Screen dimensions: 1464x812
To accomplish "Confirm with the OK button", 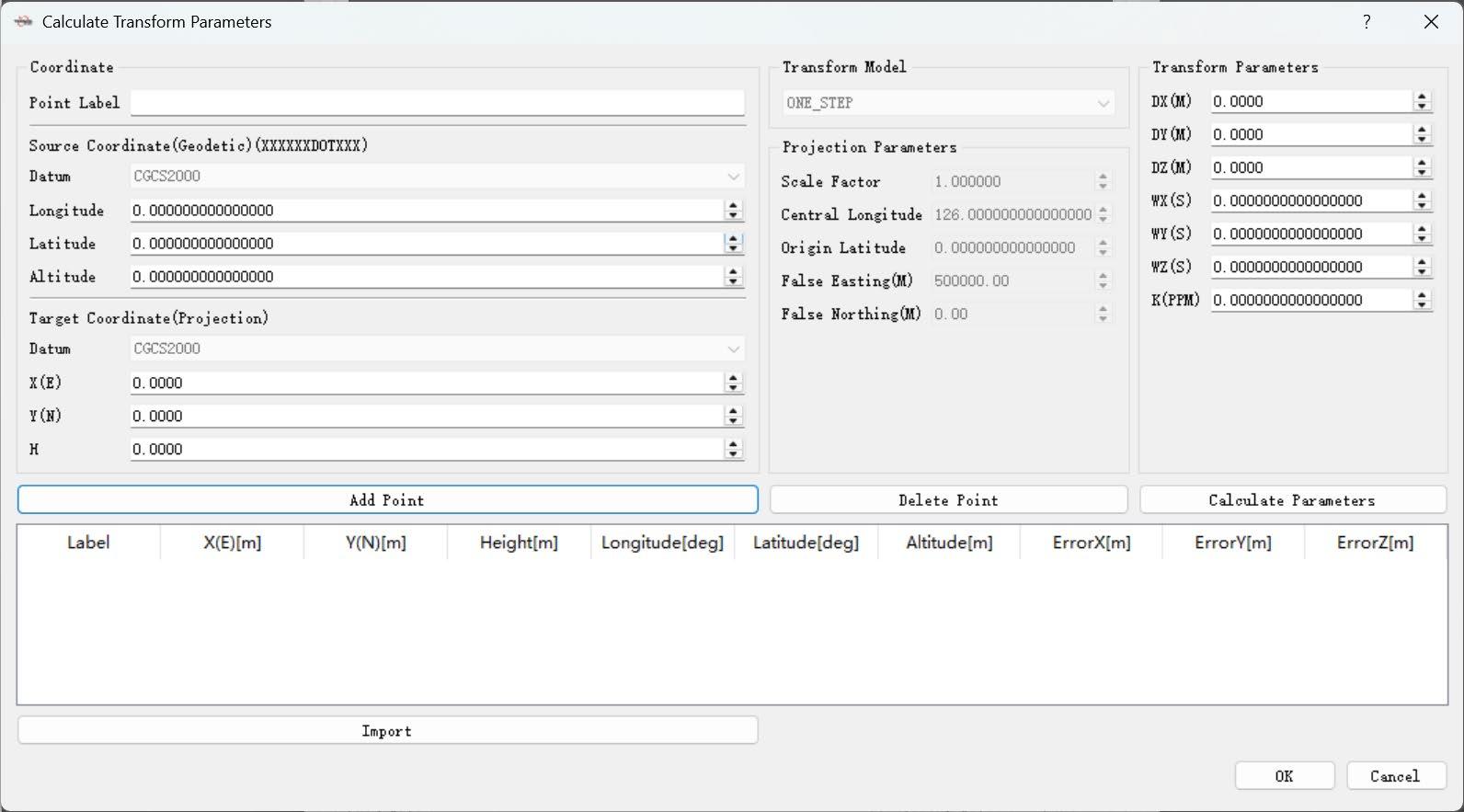I will click(1285, 776).
